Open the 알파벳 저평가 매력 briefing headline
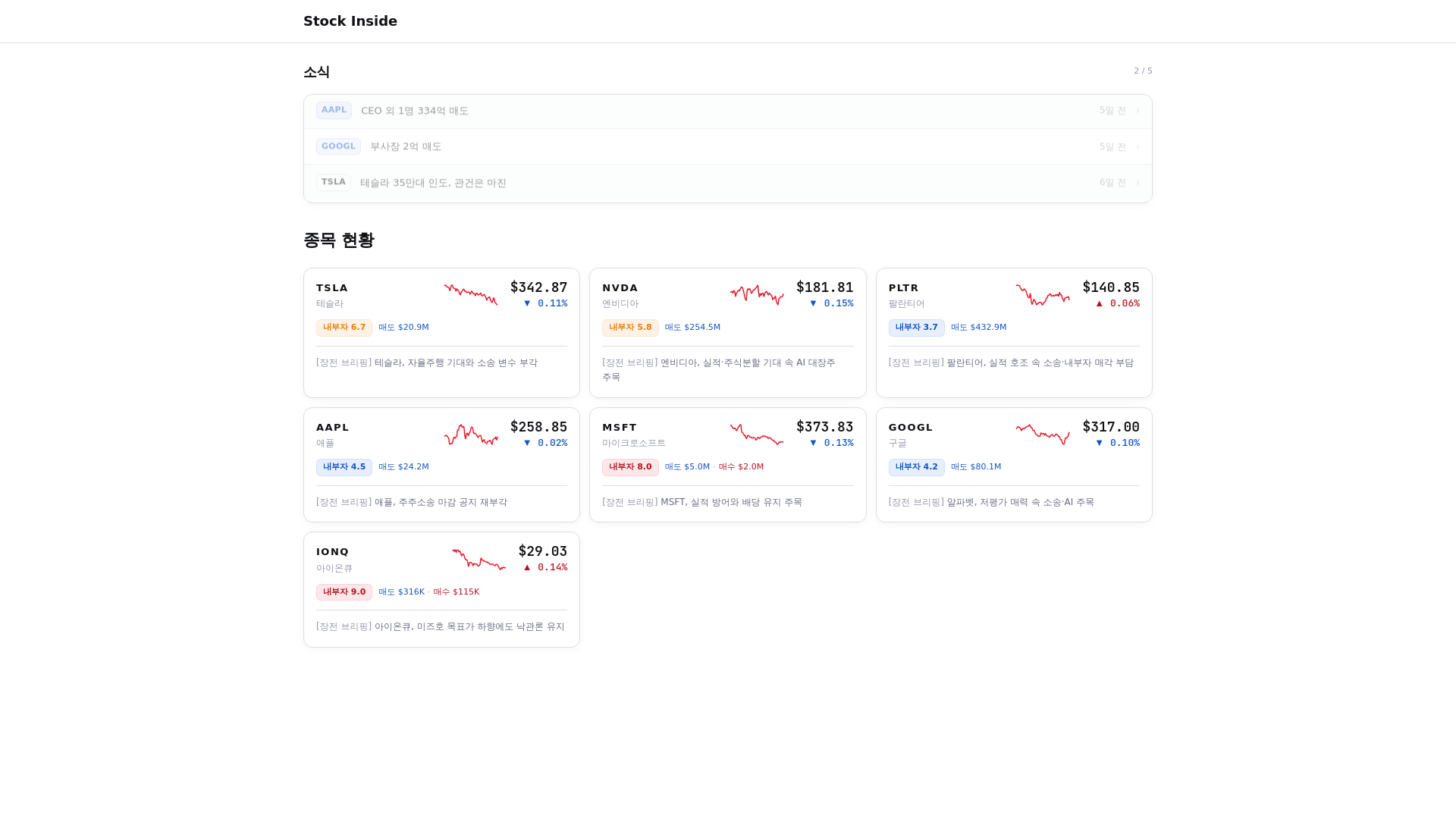Screen dimensions: 1456x819 point(991,503)
